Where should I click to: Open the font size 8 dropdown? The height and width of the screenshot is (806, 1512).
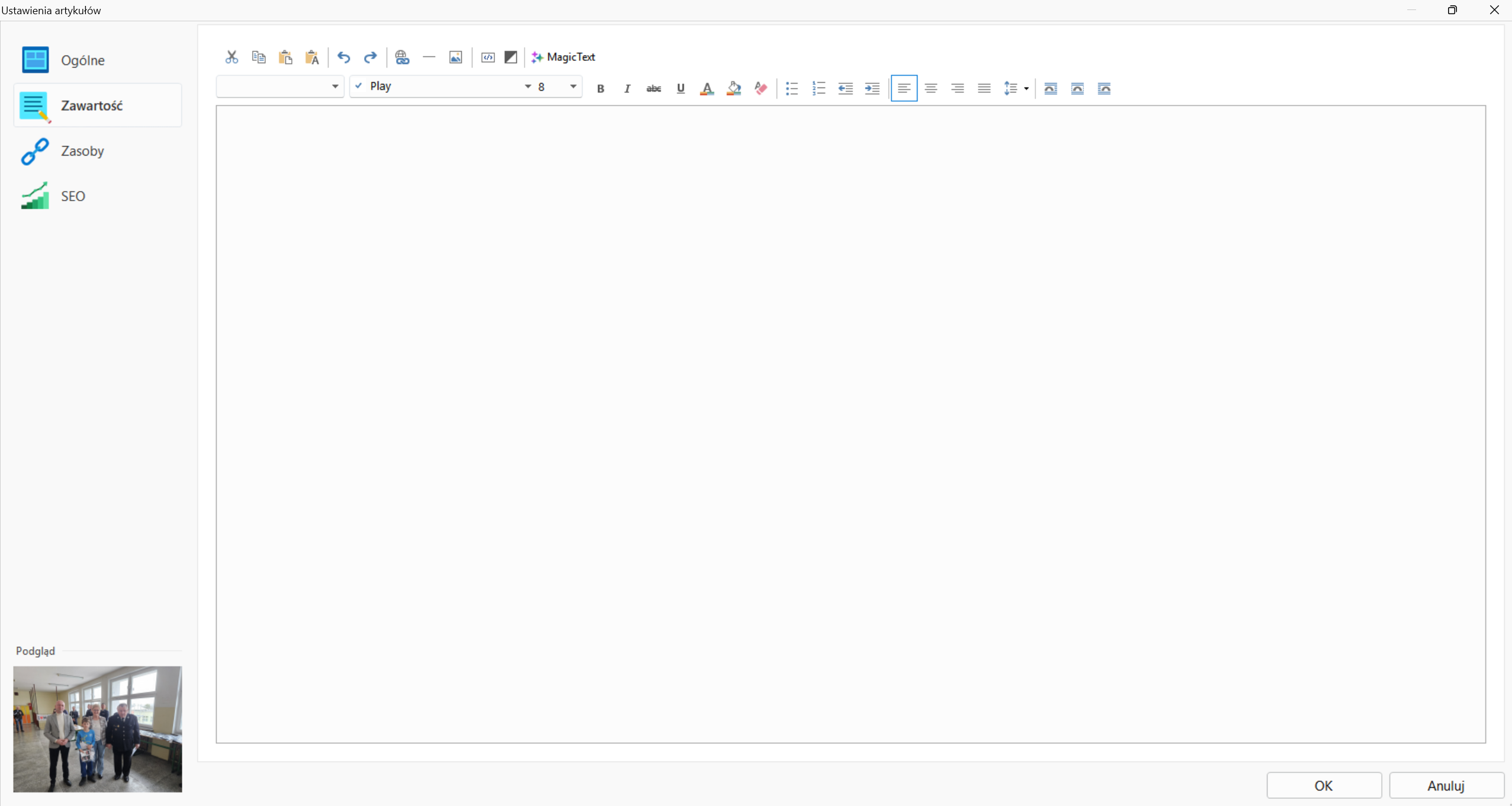tap(573, 87)
